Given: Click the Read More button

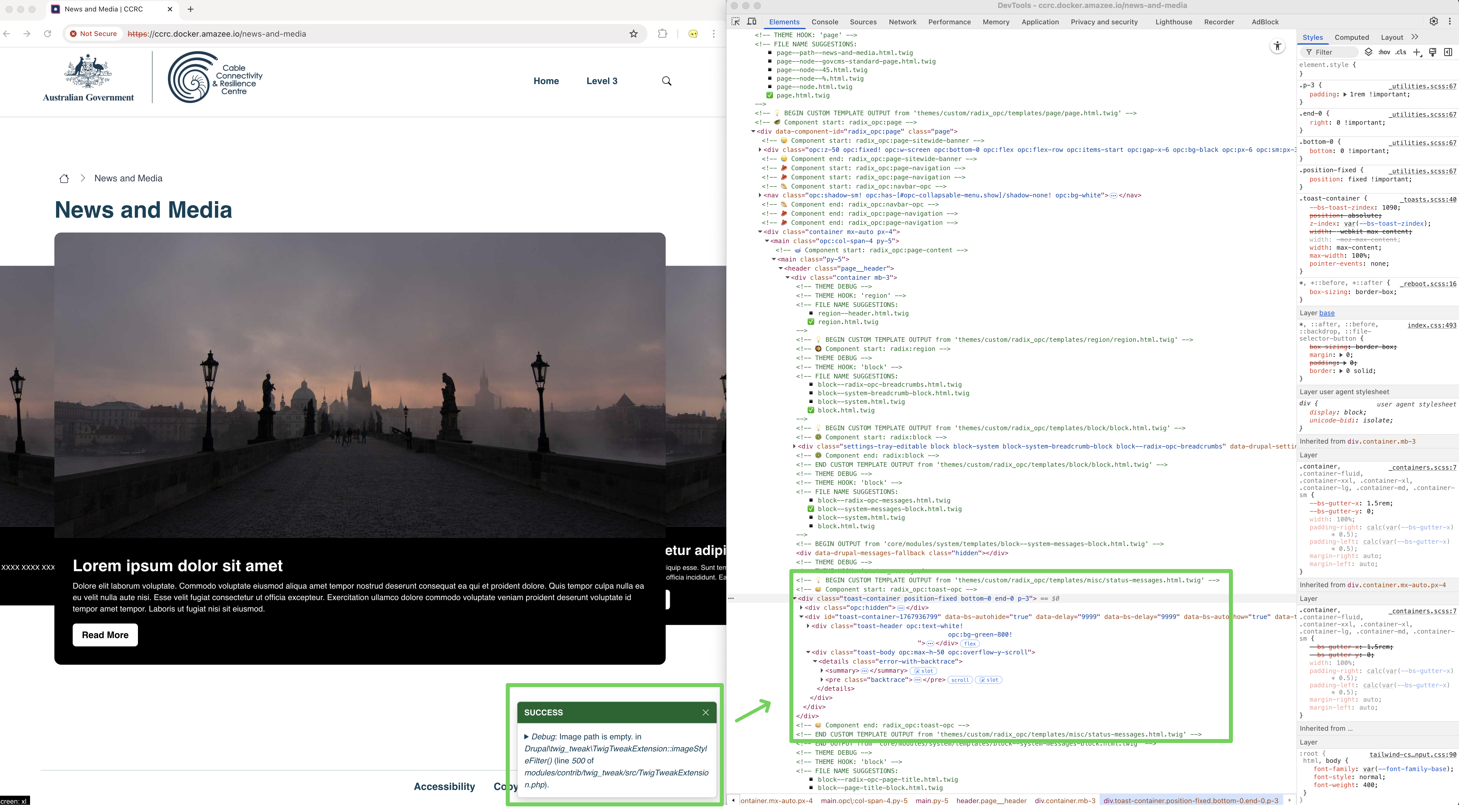Looking at the screenshot, I should pos(105,635).
